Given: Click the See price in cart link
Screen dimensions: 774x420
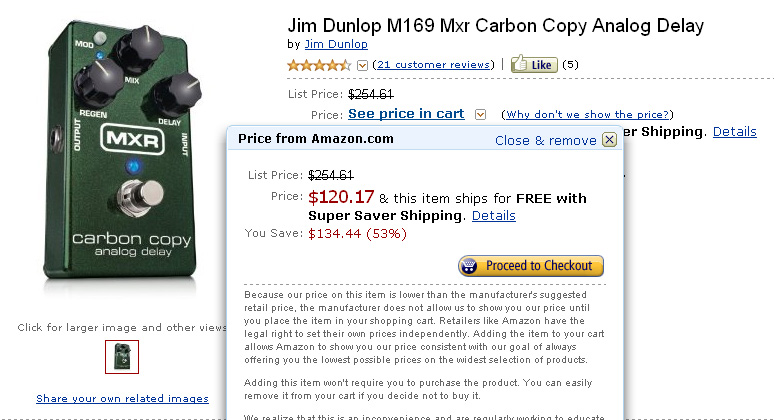Looking at the screenshot, I should pyautogui.click(x=406, y=114).
